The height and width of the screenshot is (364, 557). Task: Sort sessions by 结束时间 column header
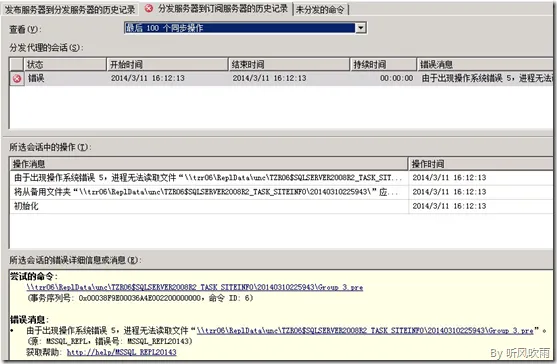click(289, 64)
